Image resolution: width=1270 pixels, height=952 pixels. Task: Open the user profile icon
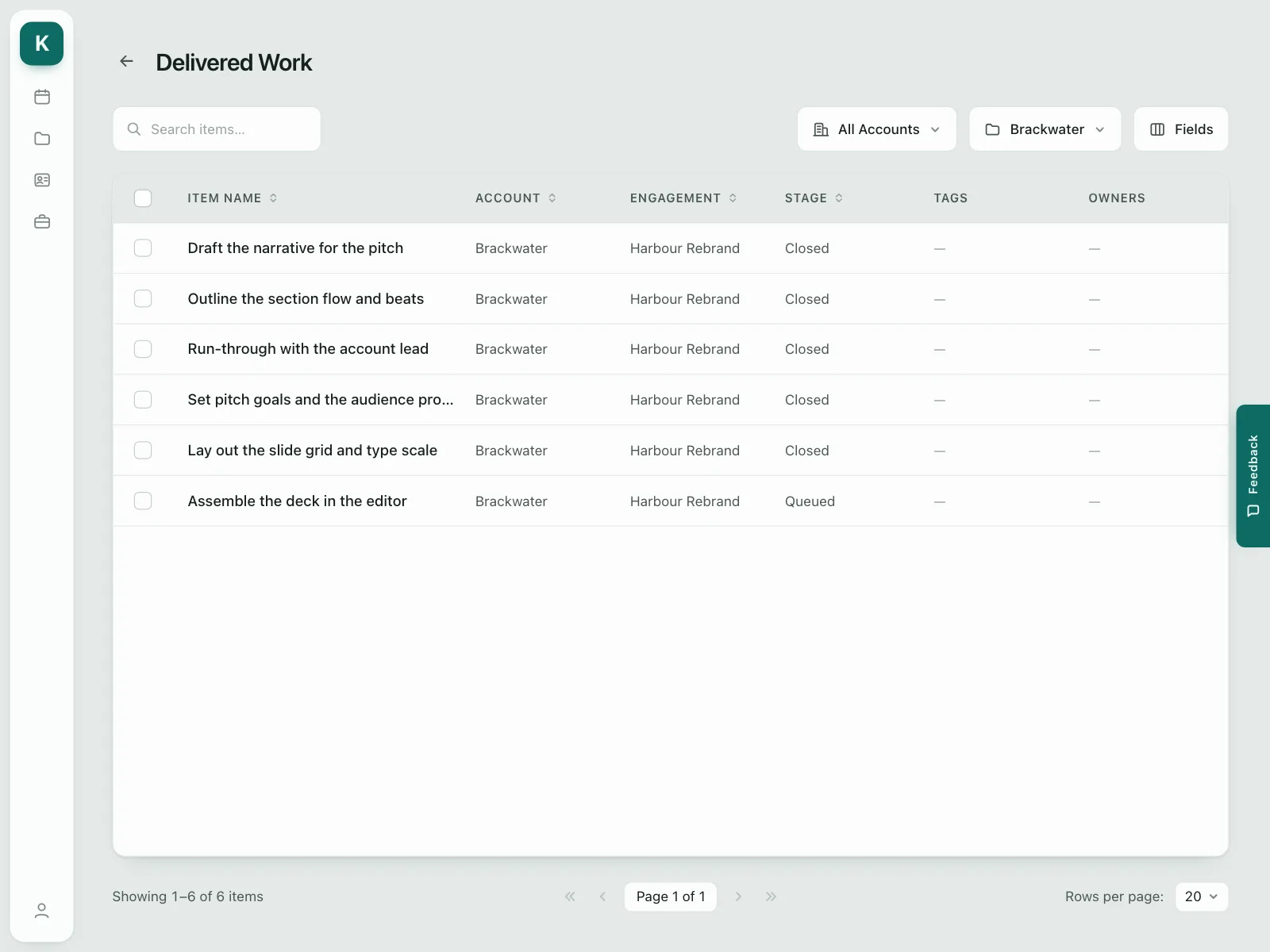pos(42,911)
